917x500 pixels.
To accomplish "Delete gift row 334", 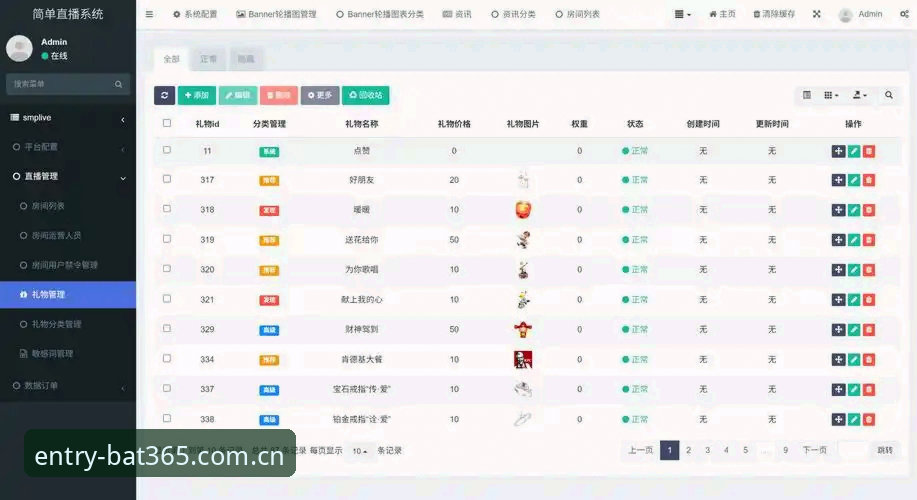I will point(869,360).
